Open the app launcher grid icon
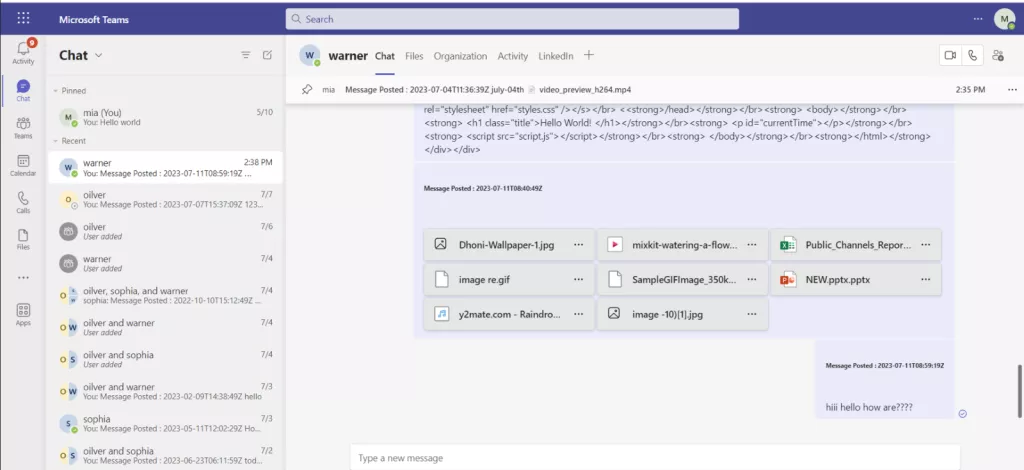Screen dimensions: 1024x470 coord(23,18)
